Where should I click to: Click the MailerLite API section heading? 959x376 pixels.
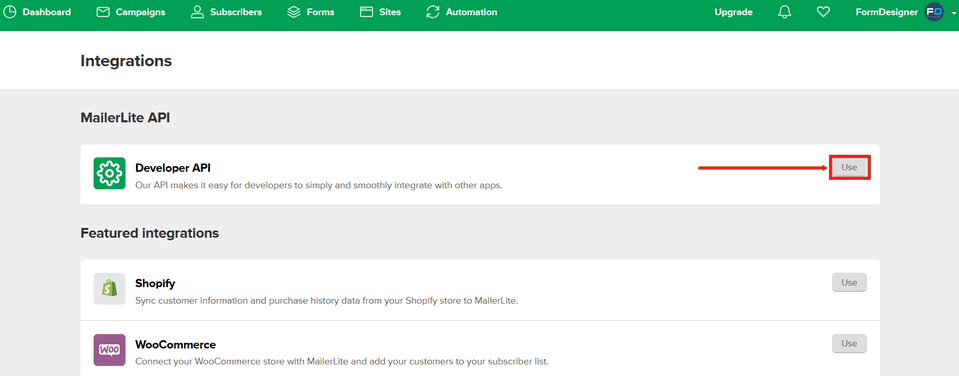(x=125, y=118)
